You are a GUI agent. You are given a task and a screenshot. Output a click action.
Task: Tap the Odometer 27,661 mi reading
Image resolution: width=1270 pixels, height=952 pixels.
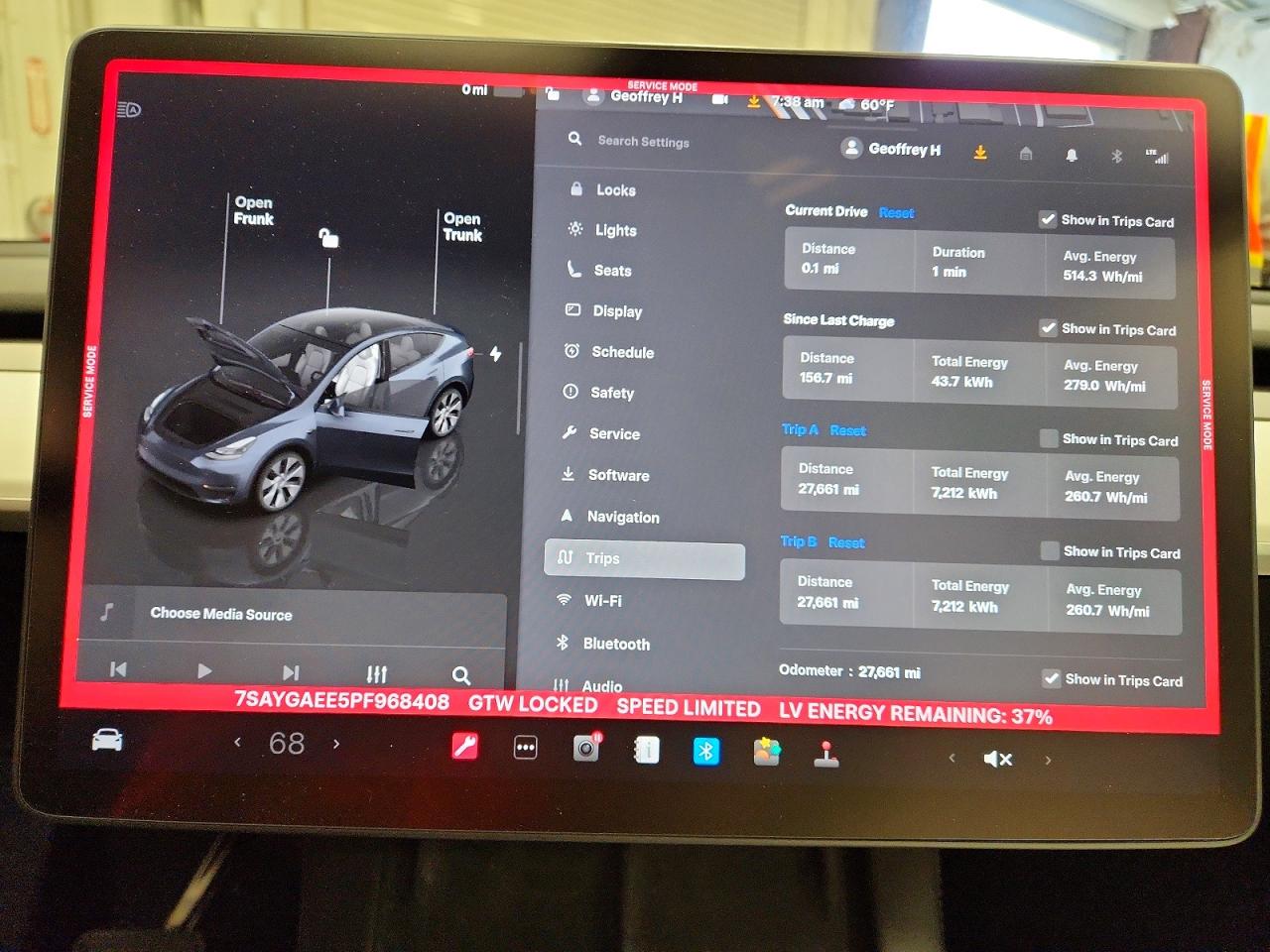(849, 671)
